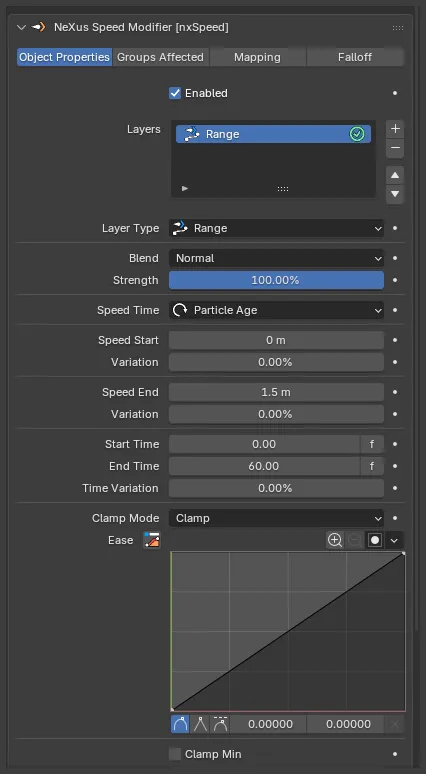Click the curve point Y value field
This screenshot has height=774, width=426.
pos(348,724)
